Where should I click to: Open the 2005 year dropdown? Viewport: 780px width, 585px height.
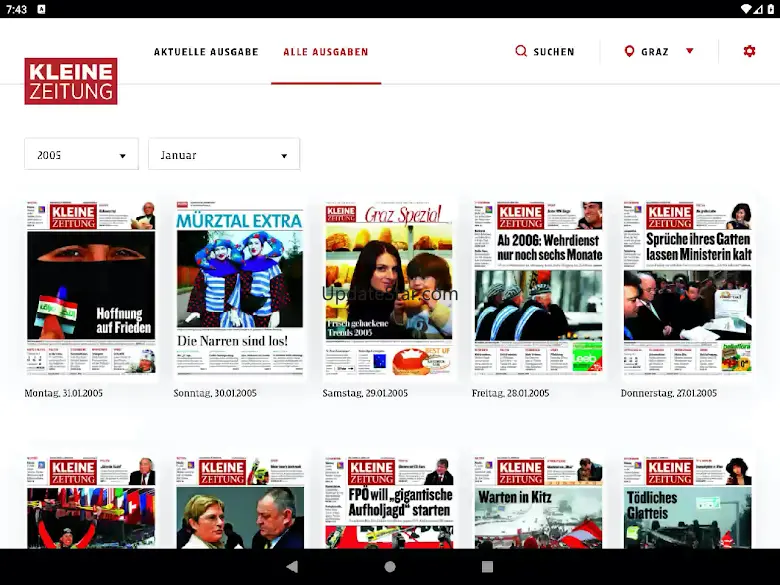point(81,155)
